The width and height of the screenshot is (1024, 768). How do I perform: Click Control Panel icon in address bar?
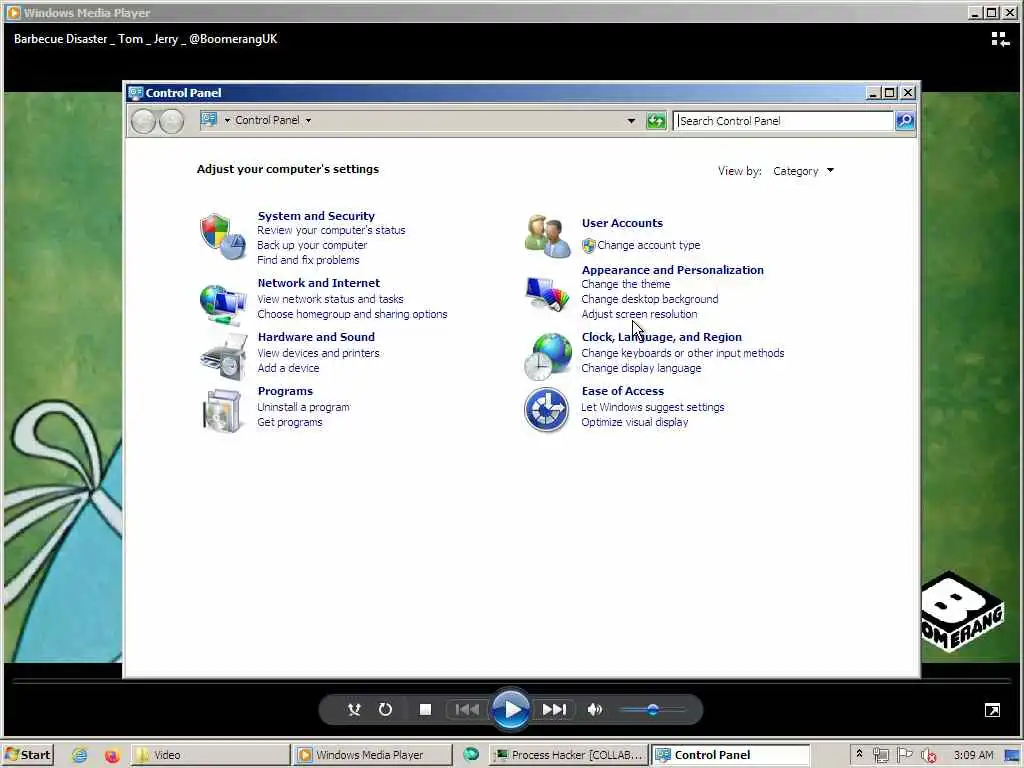(209, 120)
